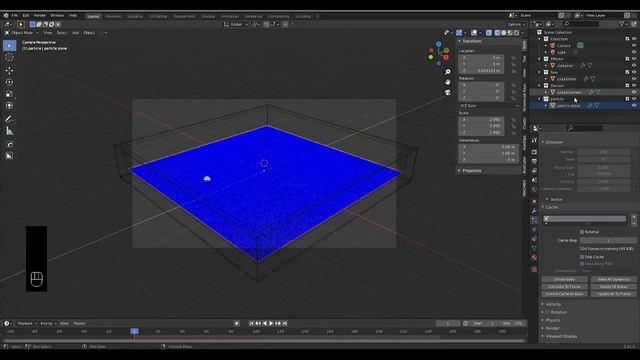Jump to the timeline start frame

[251, 323]
